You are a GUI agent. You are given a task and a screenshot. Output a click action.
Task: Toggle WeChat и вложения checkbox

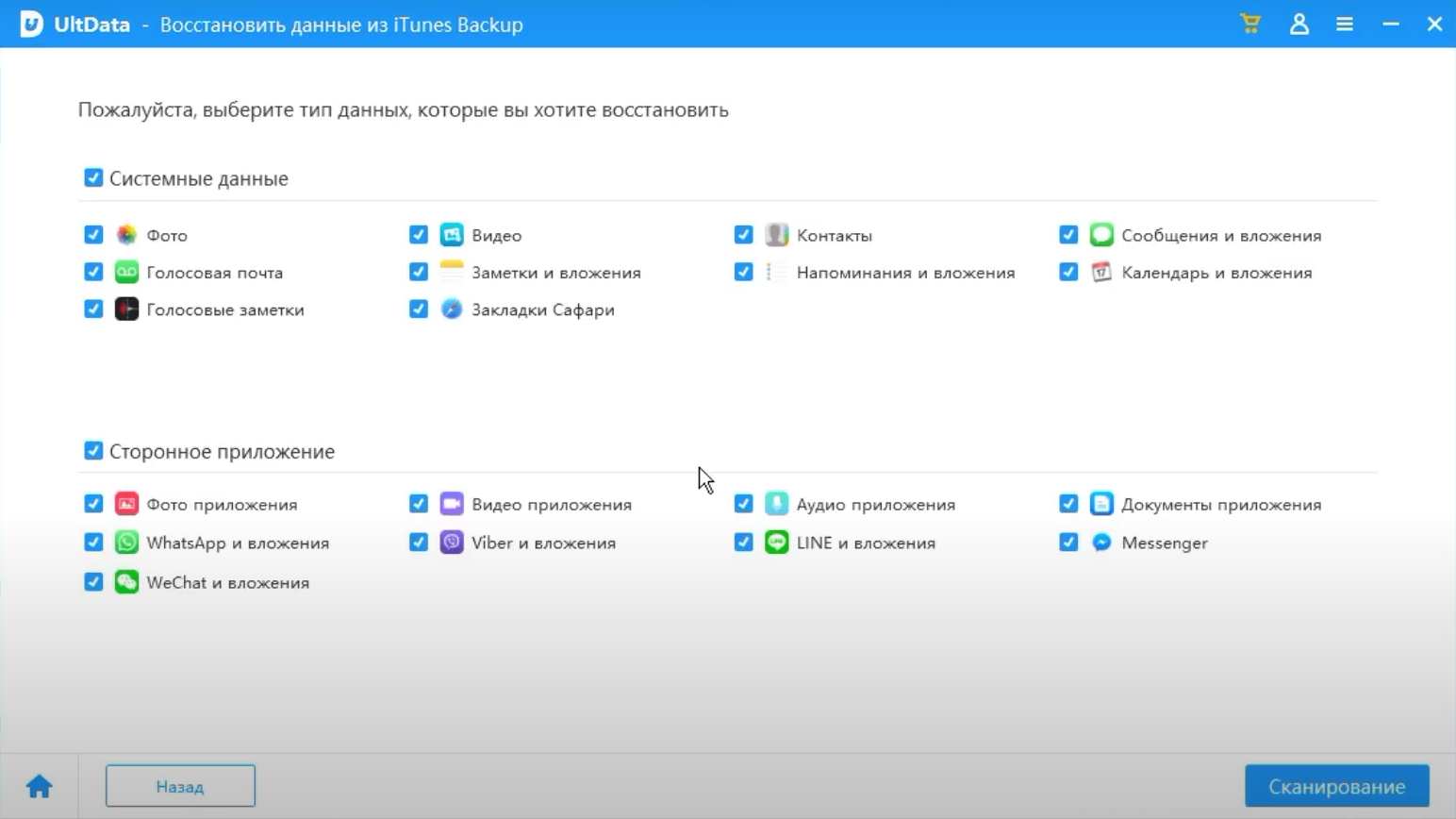click(x=93, y=582)
